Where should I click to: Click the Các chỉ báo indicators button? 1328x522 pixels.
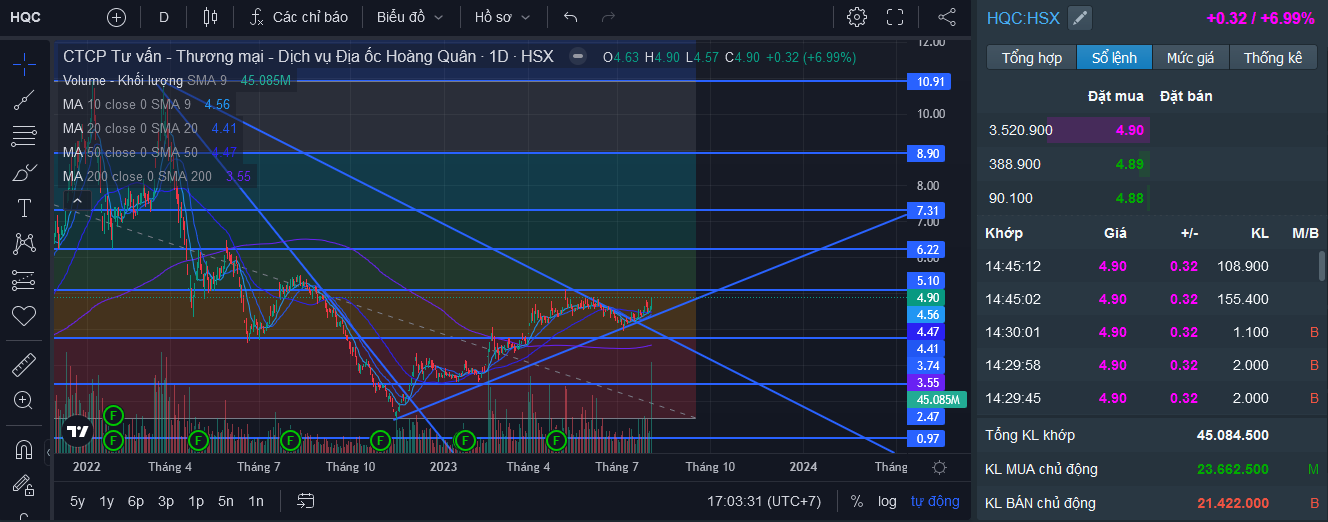[x=299, y=17]
